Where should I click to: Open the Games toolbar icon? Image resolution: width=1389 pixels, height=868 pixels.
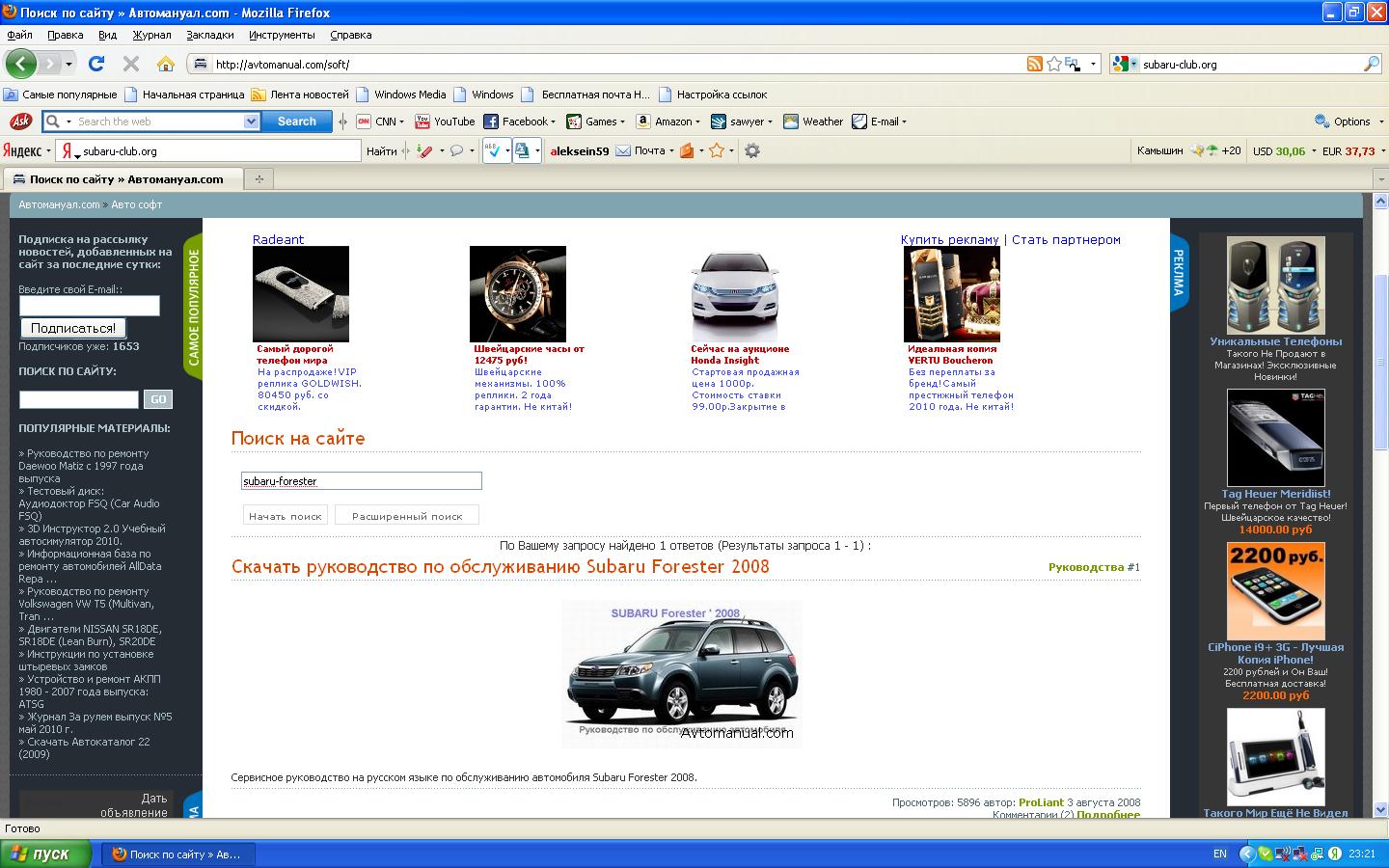click(574, 122)
